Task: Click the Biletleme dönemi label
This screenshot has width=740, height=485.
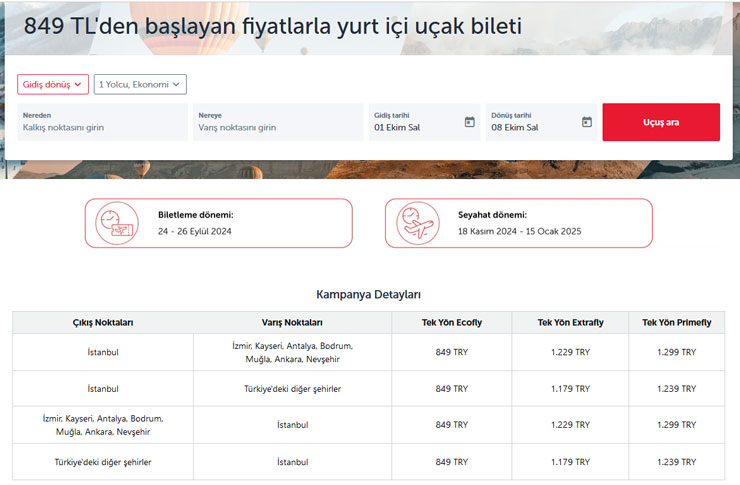Action: (x=196, y=215)
